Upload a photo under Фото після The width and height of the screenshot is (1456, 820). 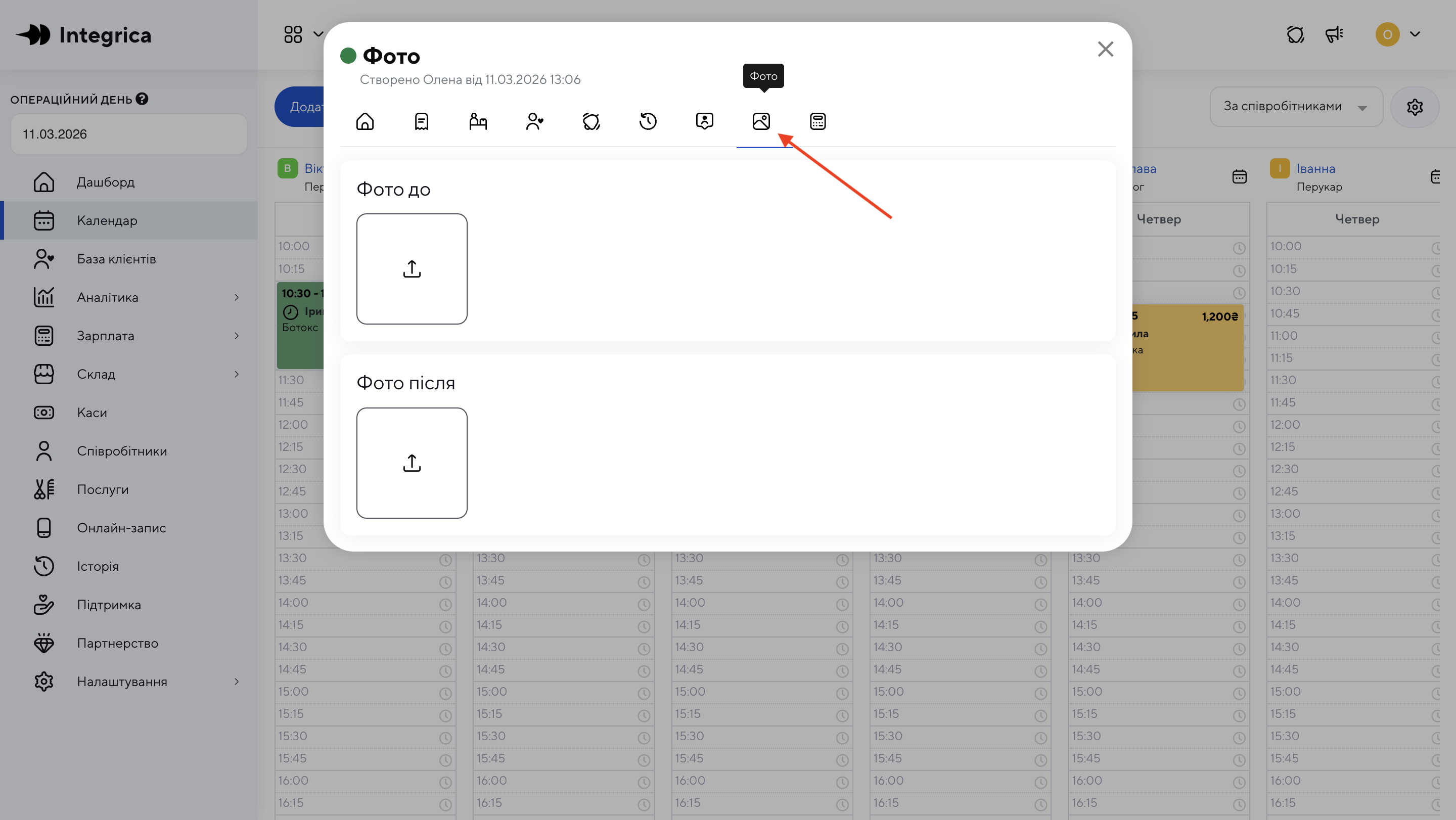[412, 463]
